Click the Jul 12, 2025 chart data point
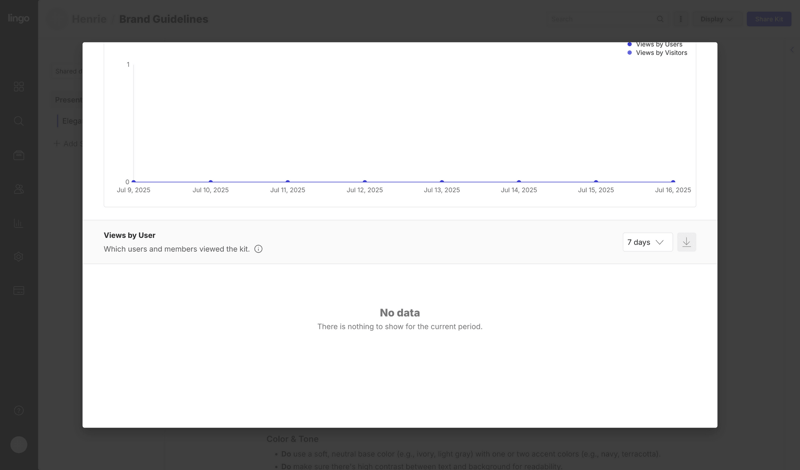800x470 pixels. coord(365,182)
